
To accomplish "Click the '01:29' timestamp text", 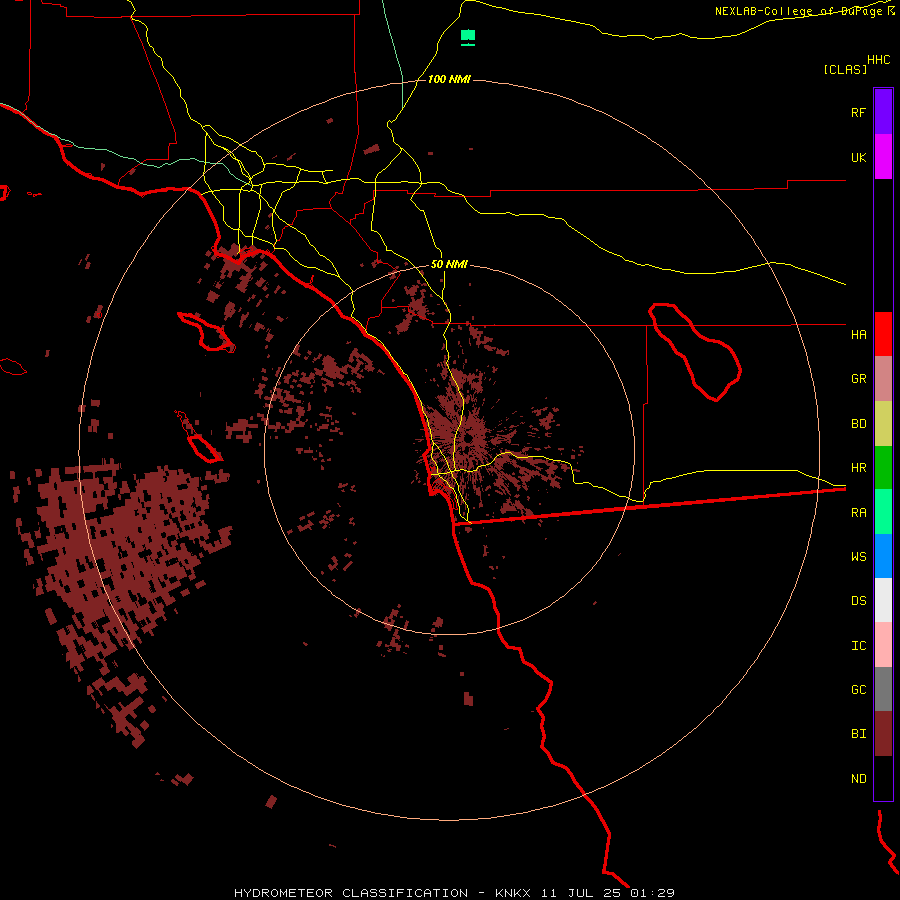I will 652,893.
